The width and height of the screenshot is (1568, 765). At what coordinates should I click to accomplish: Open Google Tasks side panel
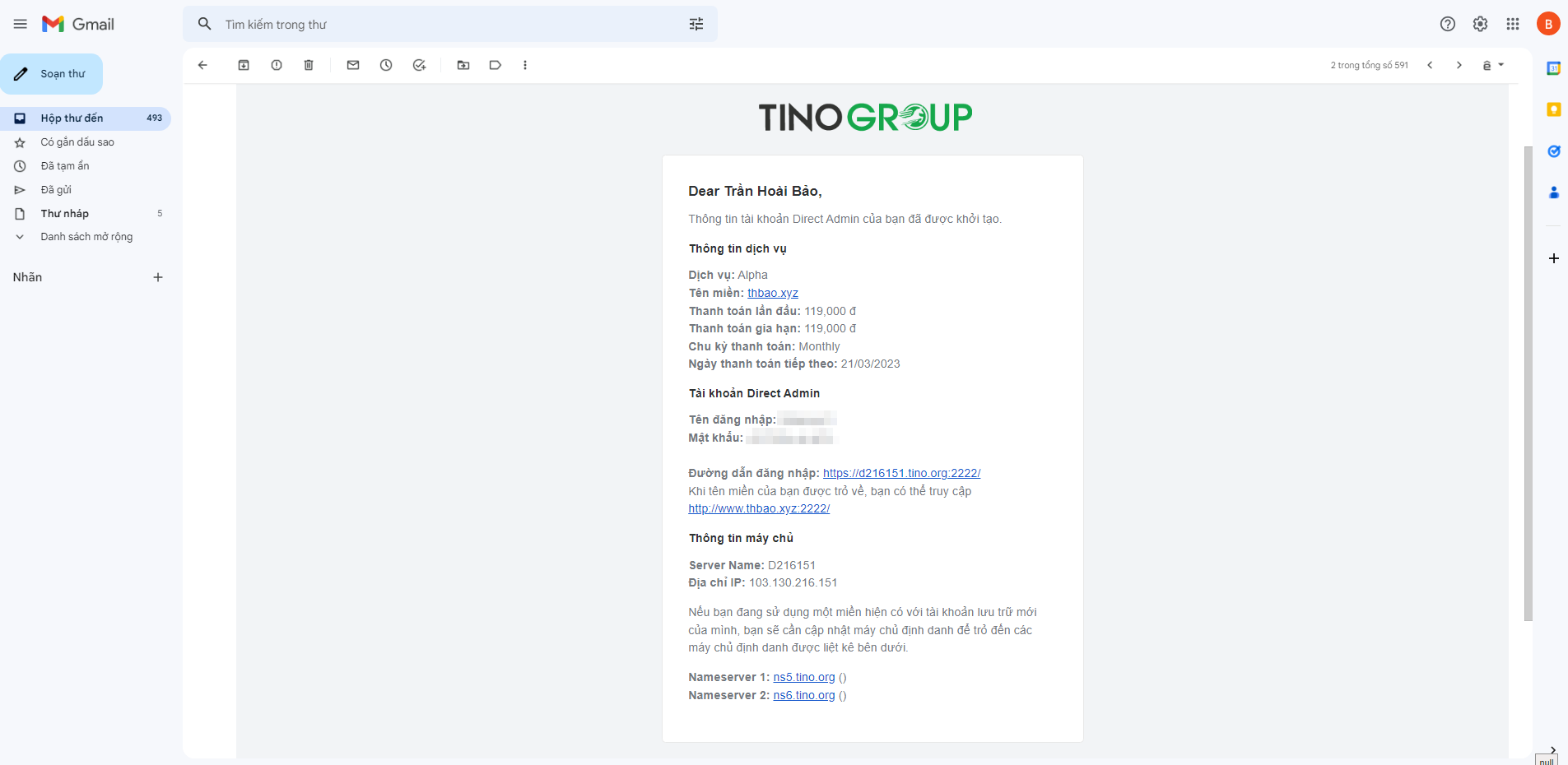[x=1554, y=151]
